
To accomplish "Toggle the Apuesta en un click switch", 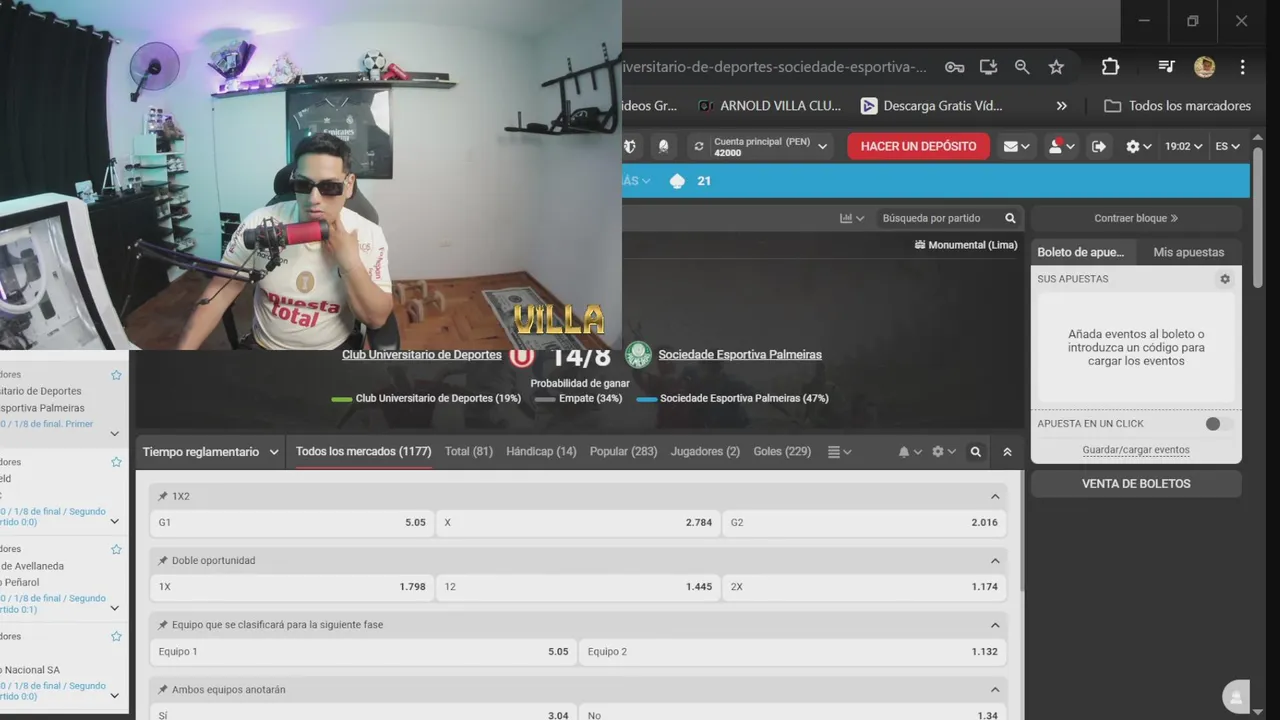I will click(1217, 424).
